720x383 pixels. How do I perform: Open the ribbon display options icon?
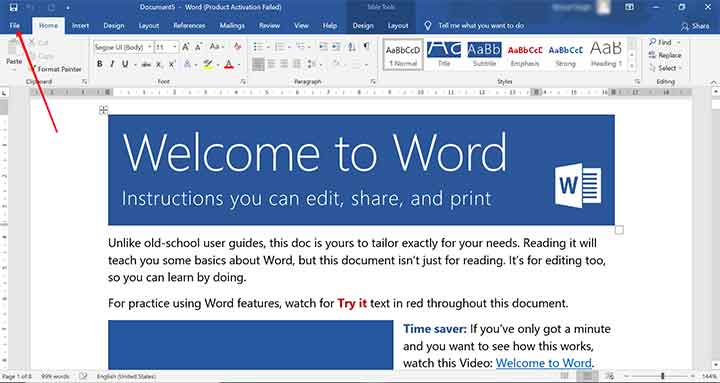[x=630, y=7]
